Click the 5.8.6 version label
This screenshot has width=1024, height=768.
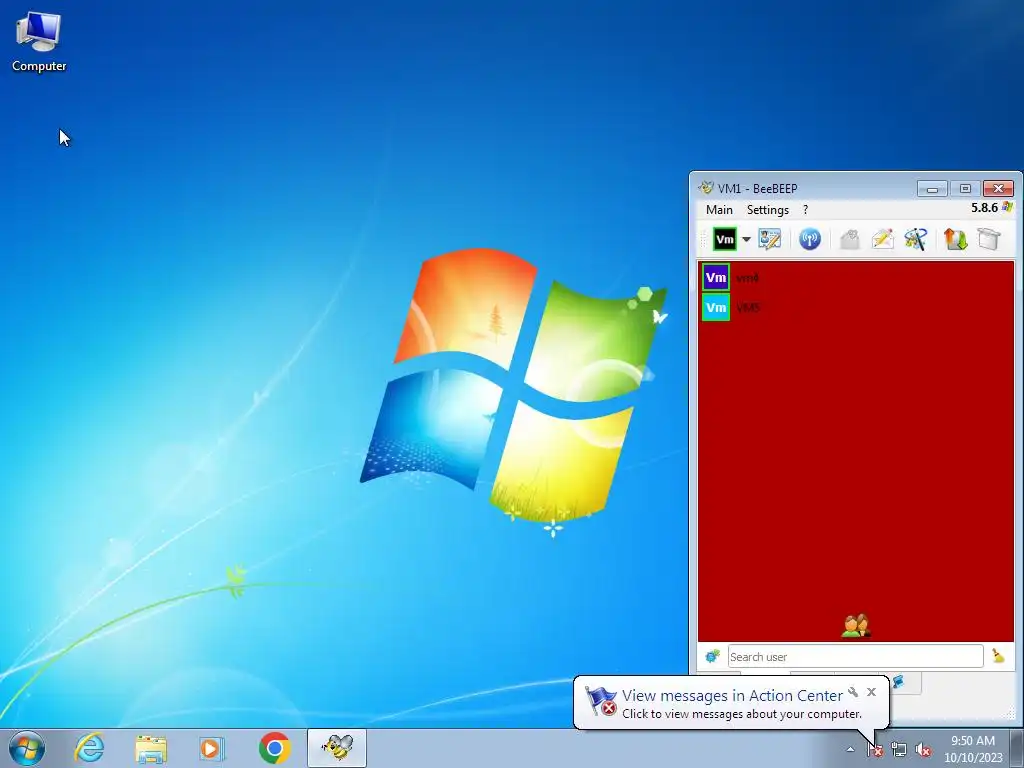(x=984, y=208)
